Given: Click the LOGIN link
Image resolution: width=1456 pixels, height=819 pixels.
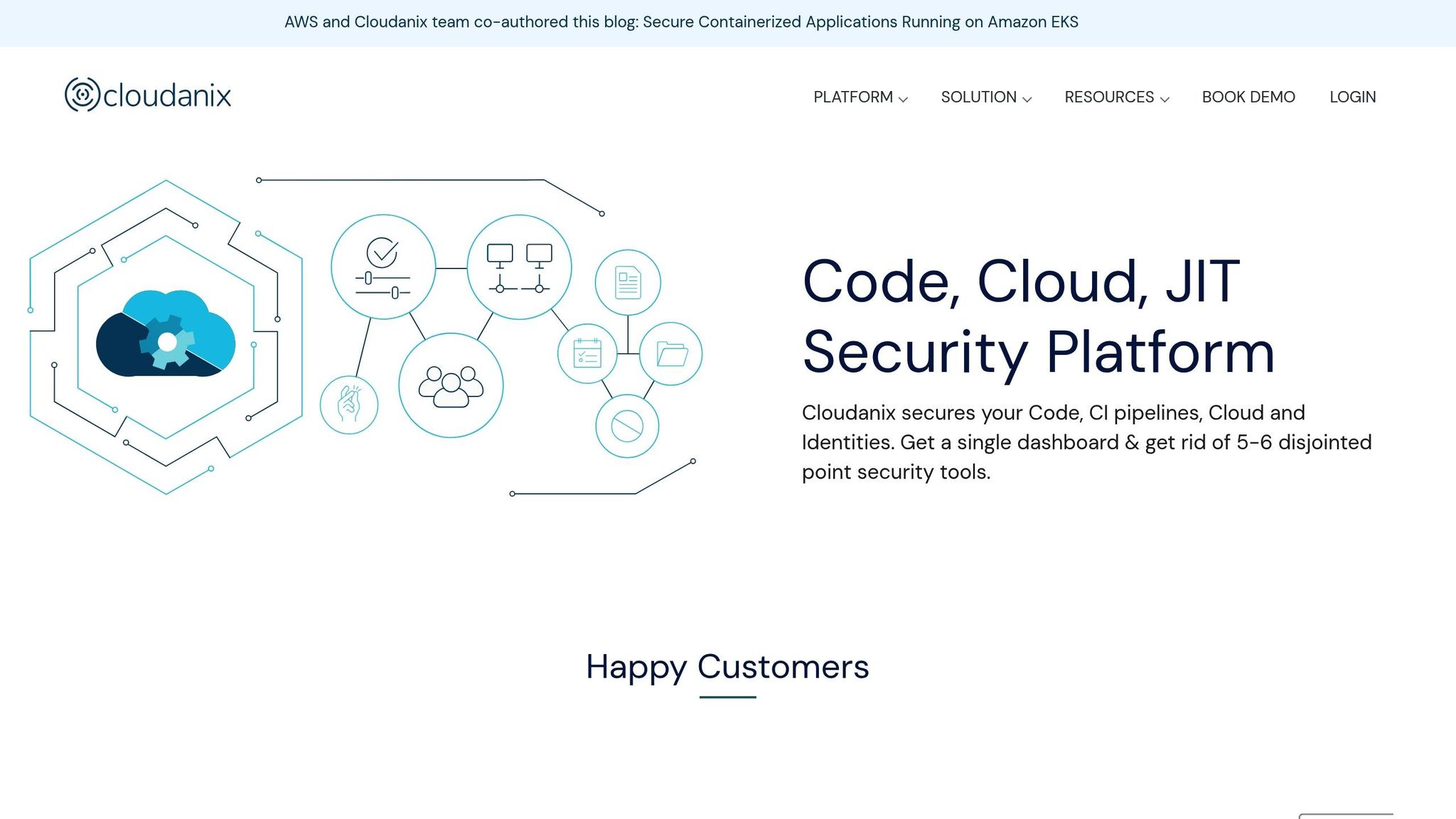Looking at the screenshot, I should click(x=1352, y=97).
